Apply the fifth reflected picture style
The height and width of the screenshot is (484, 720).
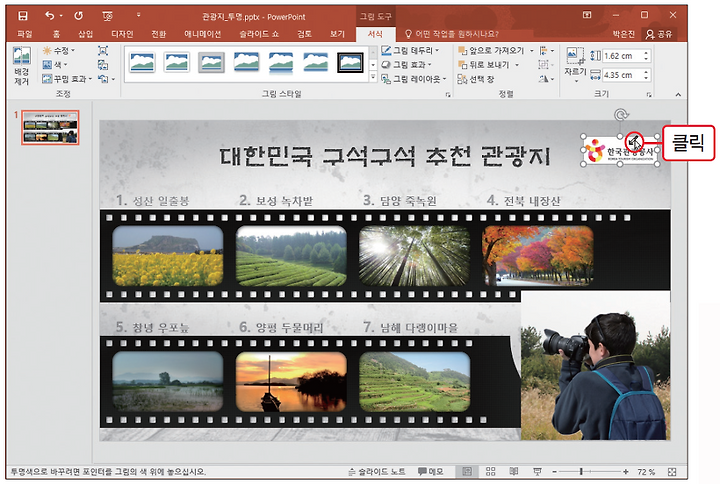[x=281, y=62]
